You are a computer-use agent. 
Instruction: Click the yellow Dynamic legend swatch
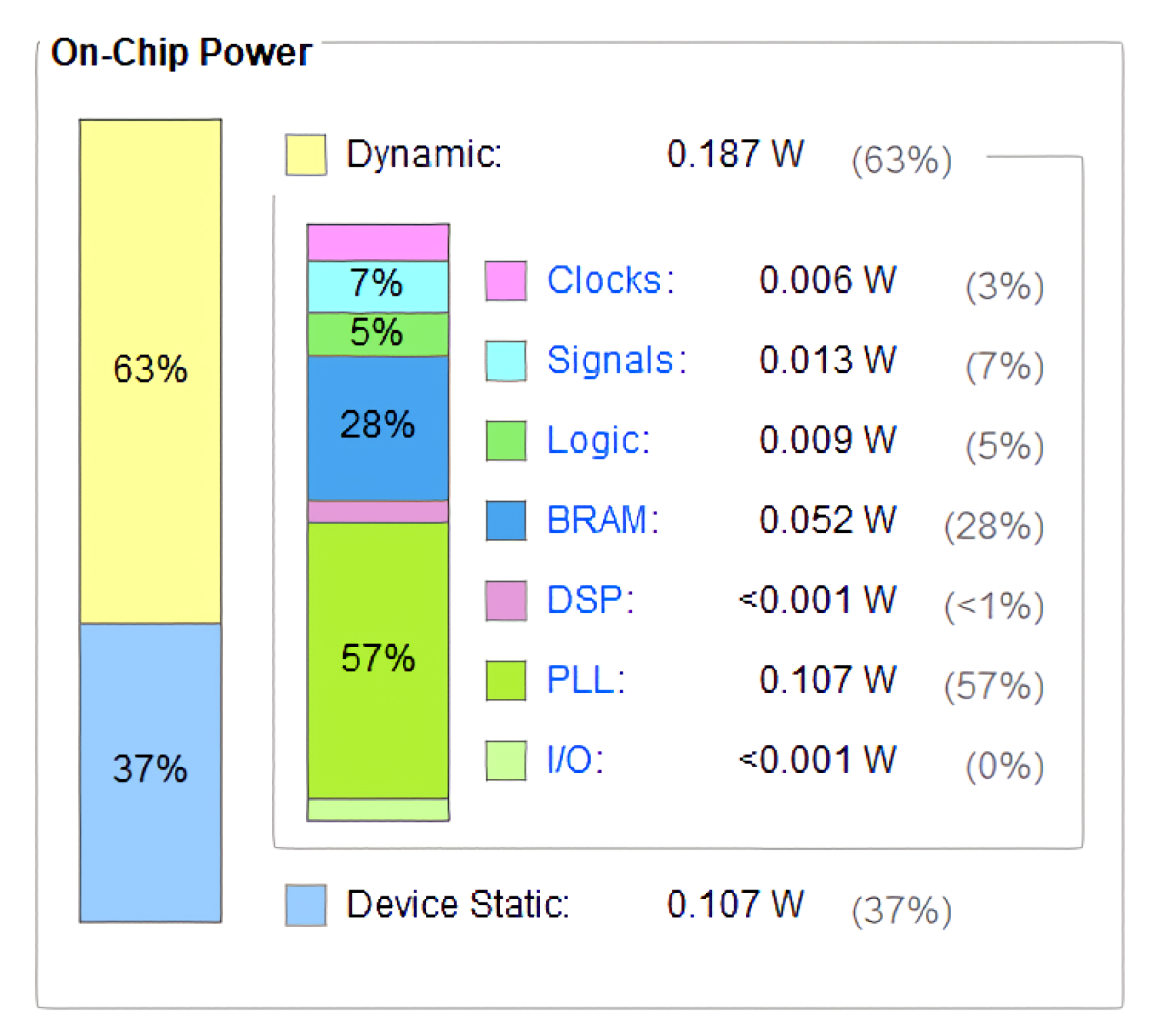pos(306,155)
